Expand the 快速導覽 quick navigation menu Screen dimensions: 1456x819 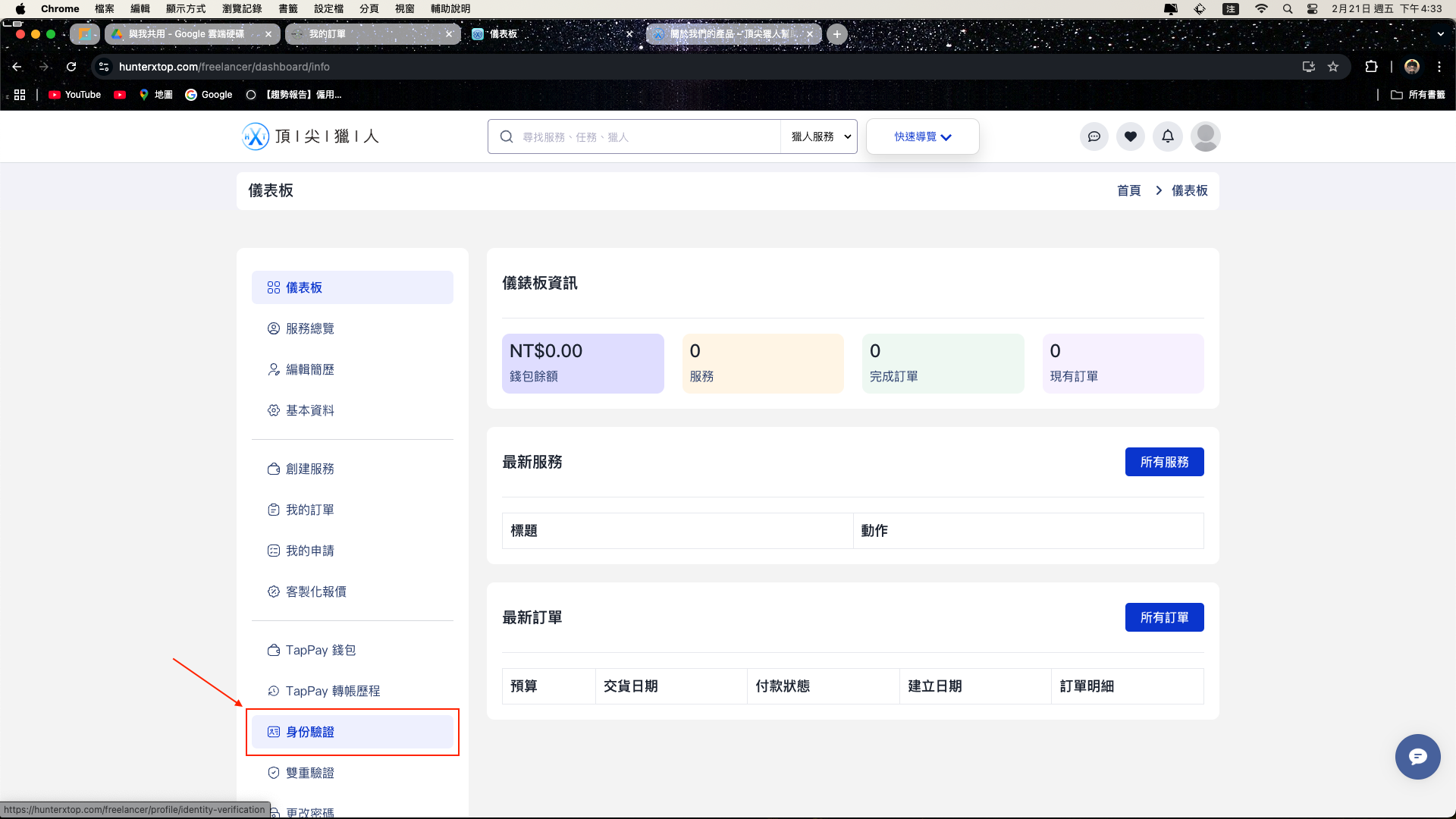[x=921, y=136]
